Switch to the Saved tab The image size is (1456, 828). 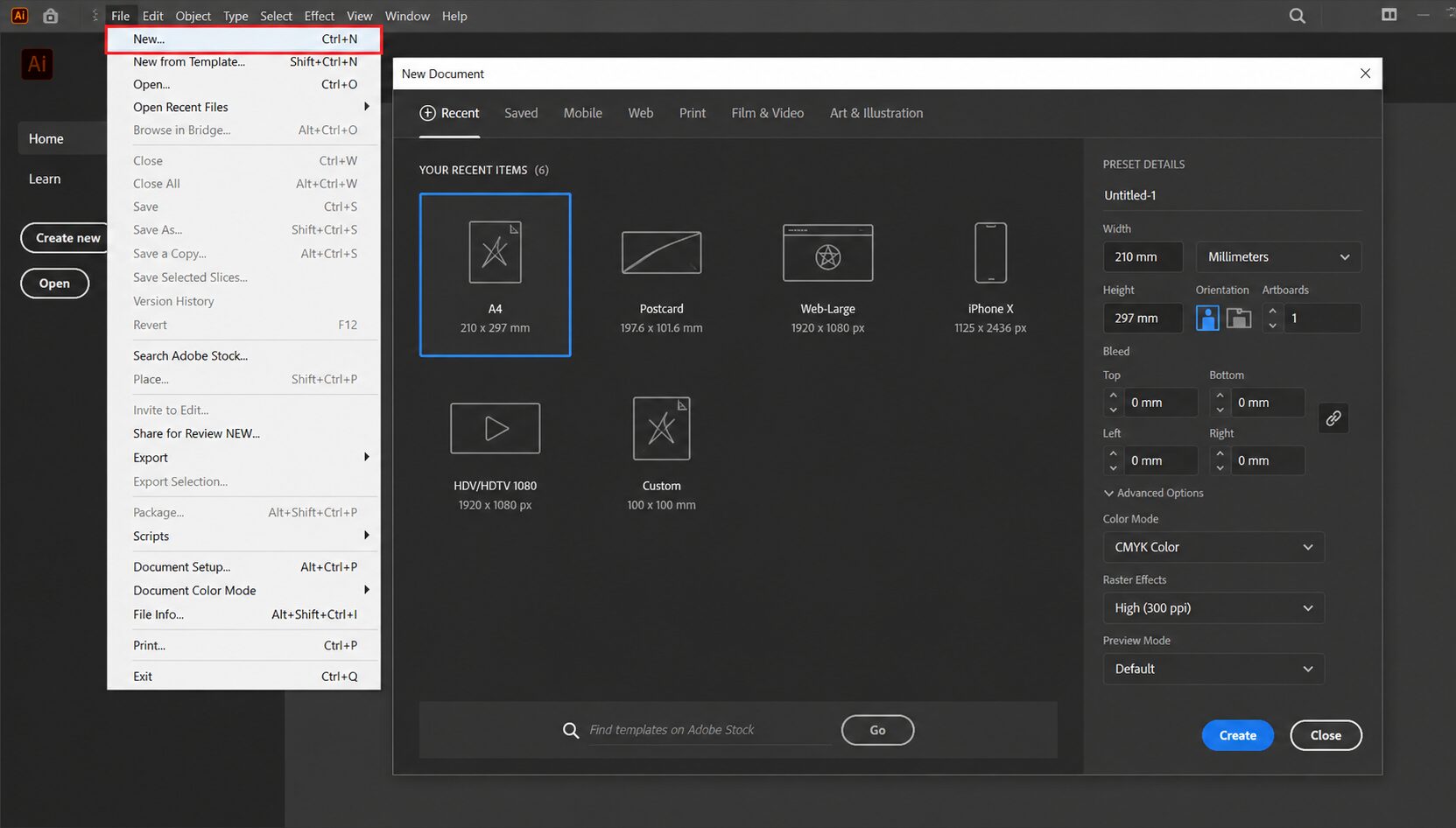(x=521, y=113)
